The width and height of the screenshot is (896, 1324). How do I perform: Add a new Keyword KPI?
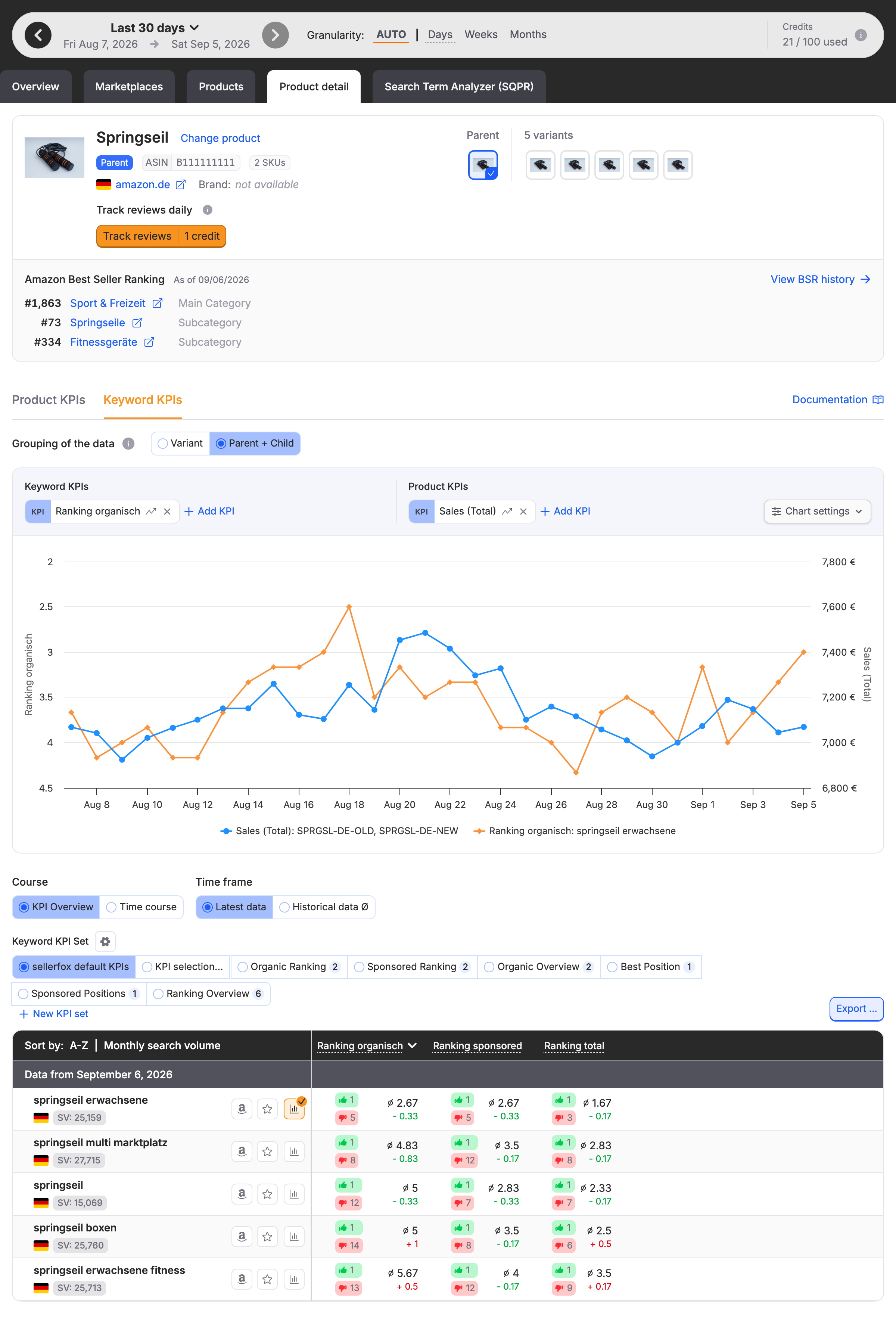point(209,512)
